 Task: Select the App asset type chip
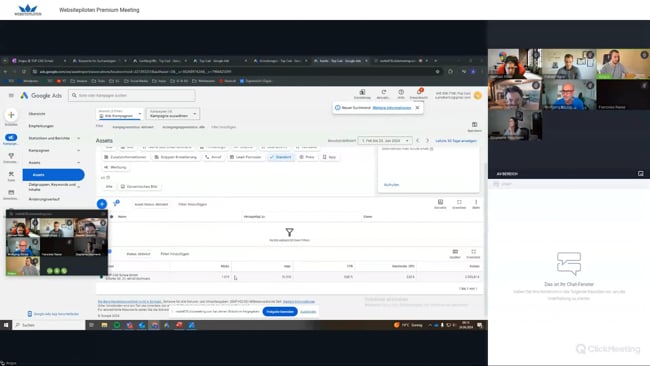tap(329, 157)
